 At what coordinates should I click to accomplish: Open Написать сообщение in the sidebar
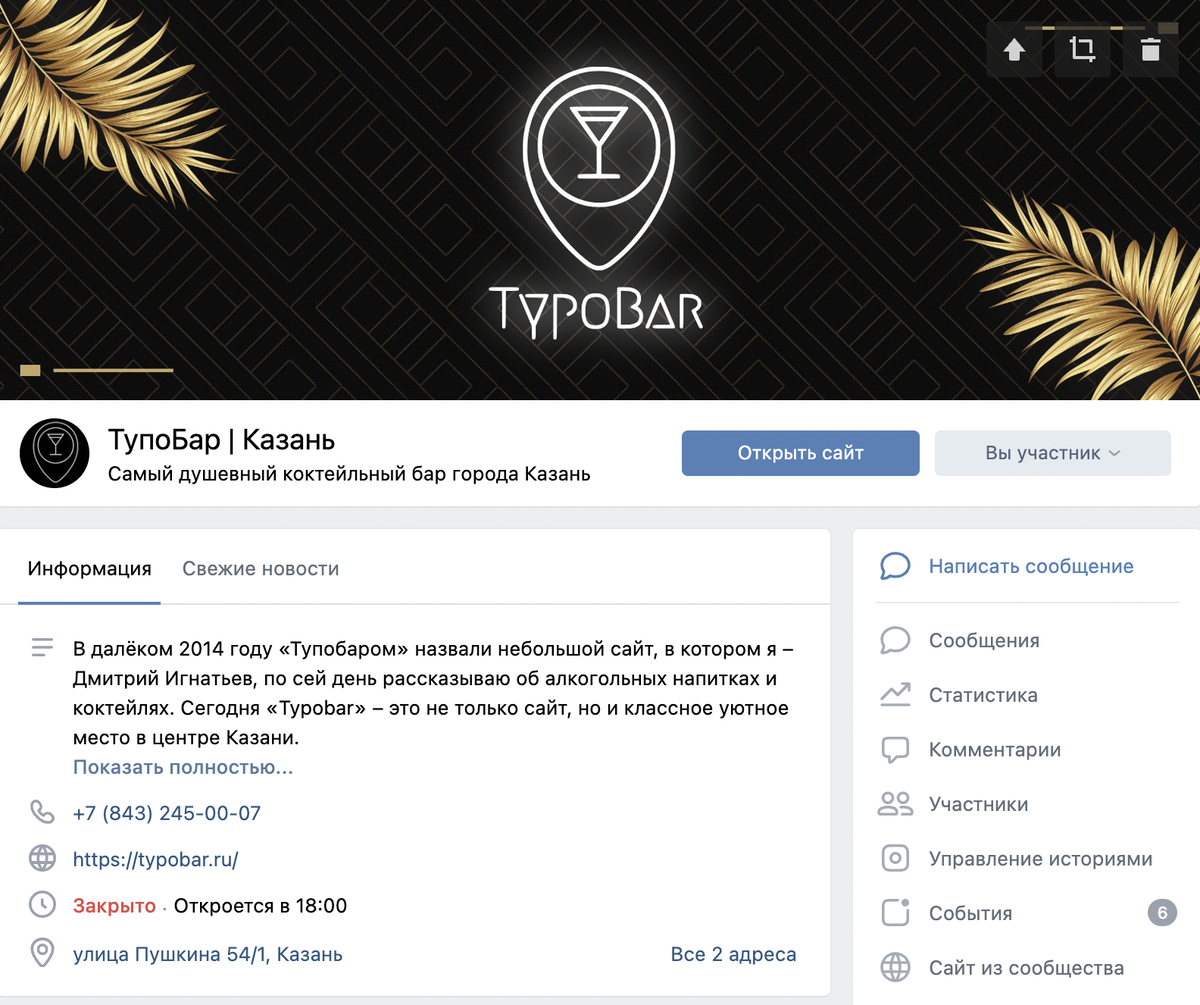[x=1030, y=566]
